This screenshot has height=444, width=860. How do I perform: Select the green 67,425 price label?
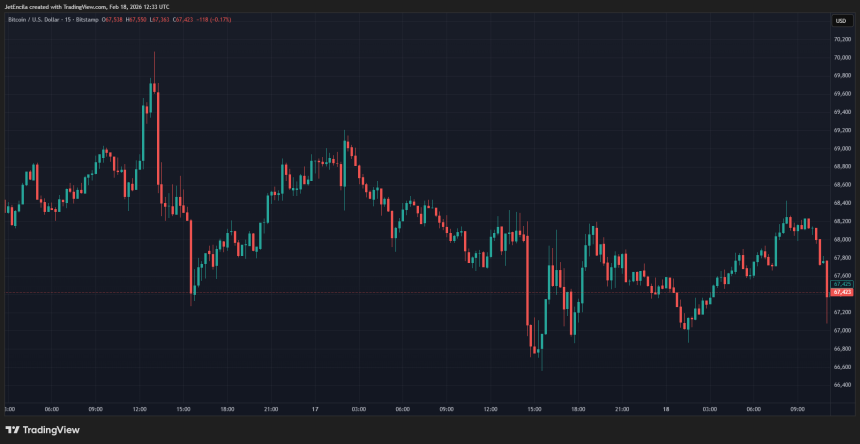pos(841,284)
